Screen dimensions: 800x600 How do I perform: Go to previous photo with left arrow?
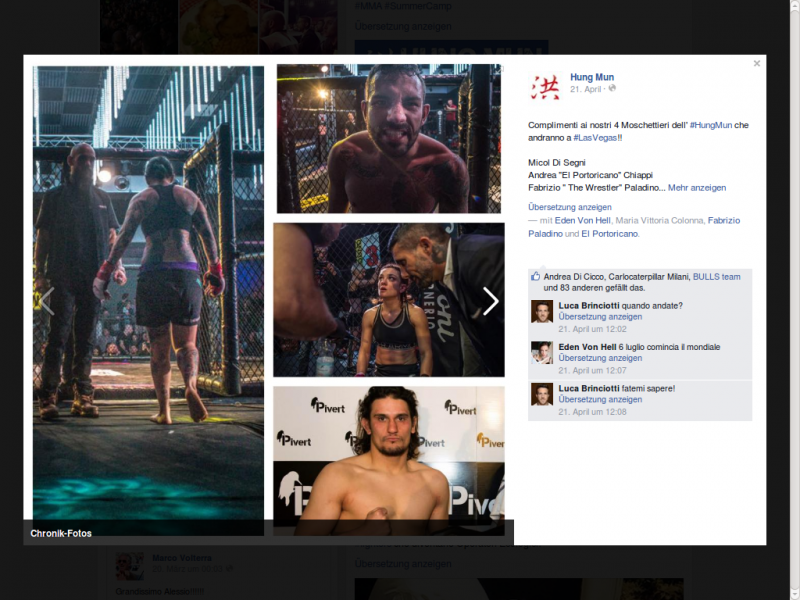point(45,301)
